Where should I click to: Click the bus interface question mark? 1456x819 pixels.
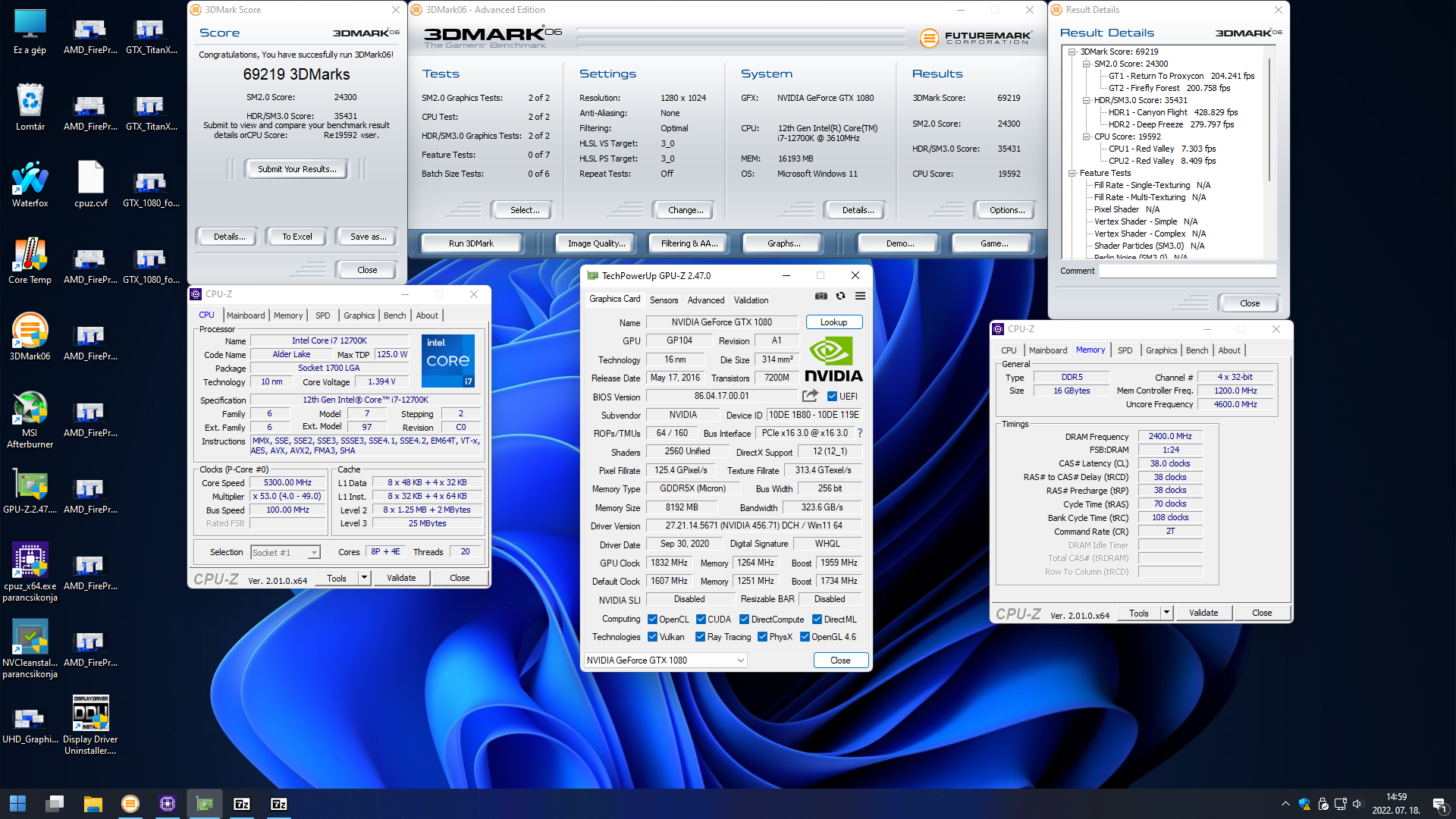coord(860,433)
